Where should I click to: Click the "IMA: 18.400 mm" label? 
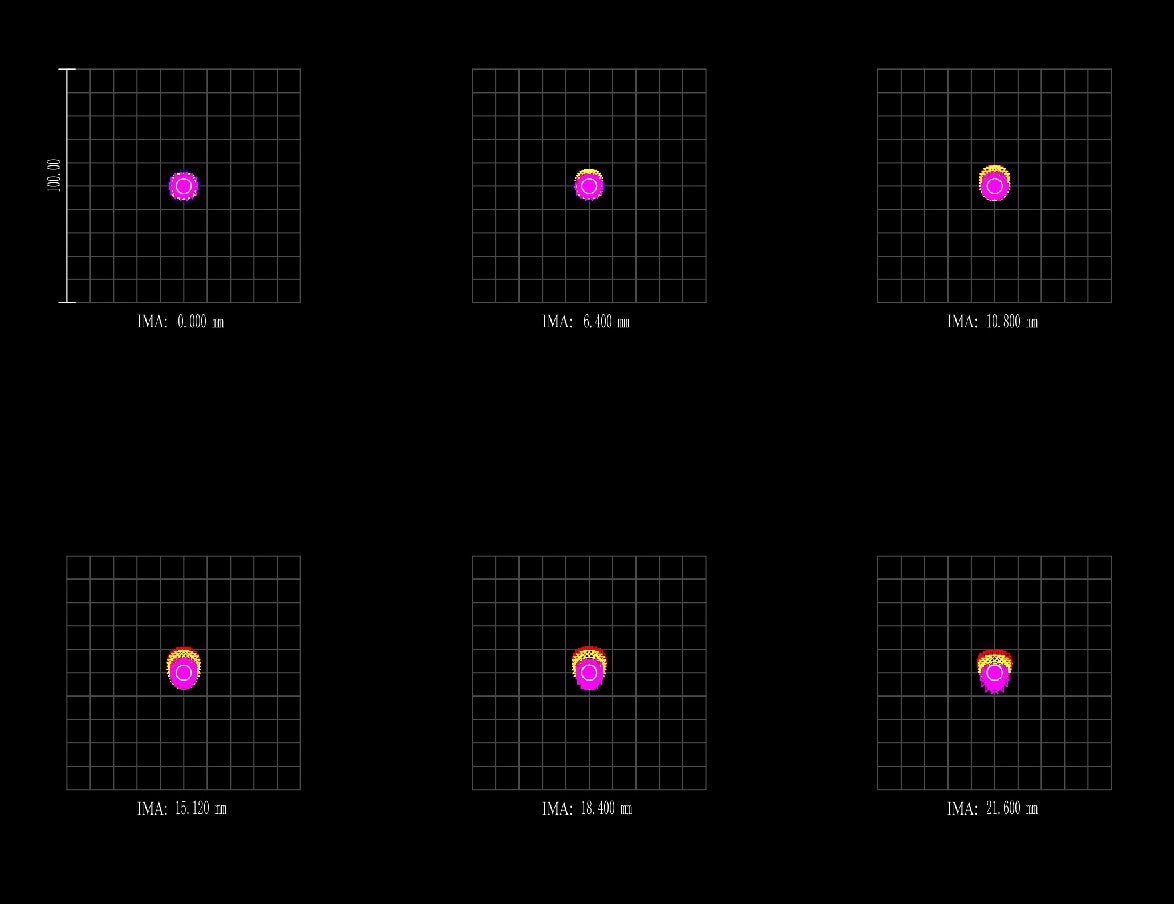586,809
